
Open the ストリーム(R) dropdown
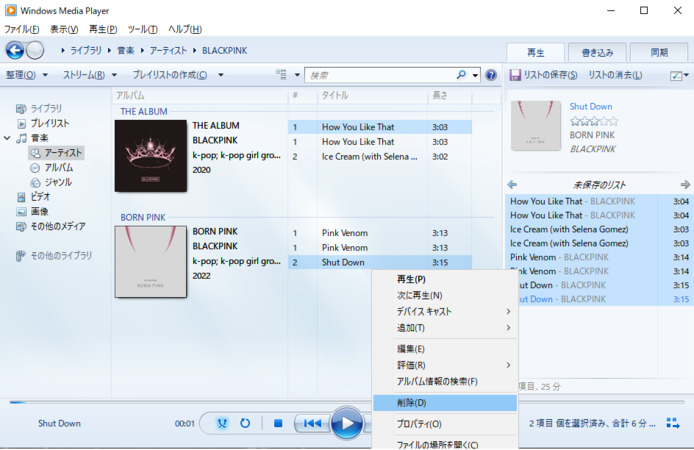pos(90,75)
